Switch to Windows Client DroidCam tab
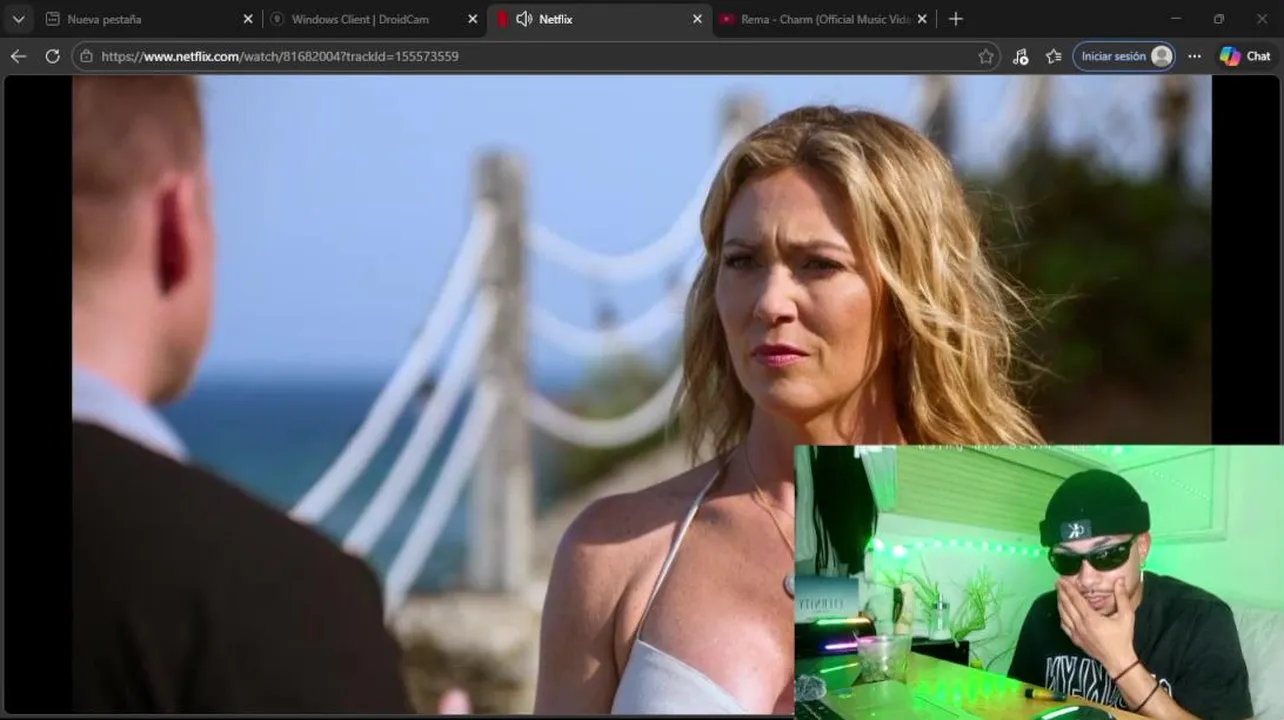The image size is (1284, 720). pyautogui.click(x=376, y=19)
